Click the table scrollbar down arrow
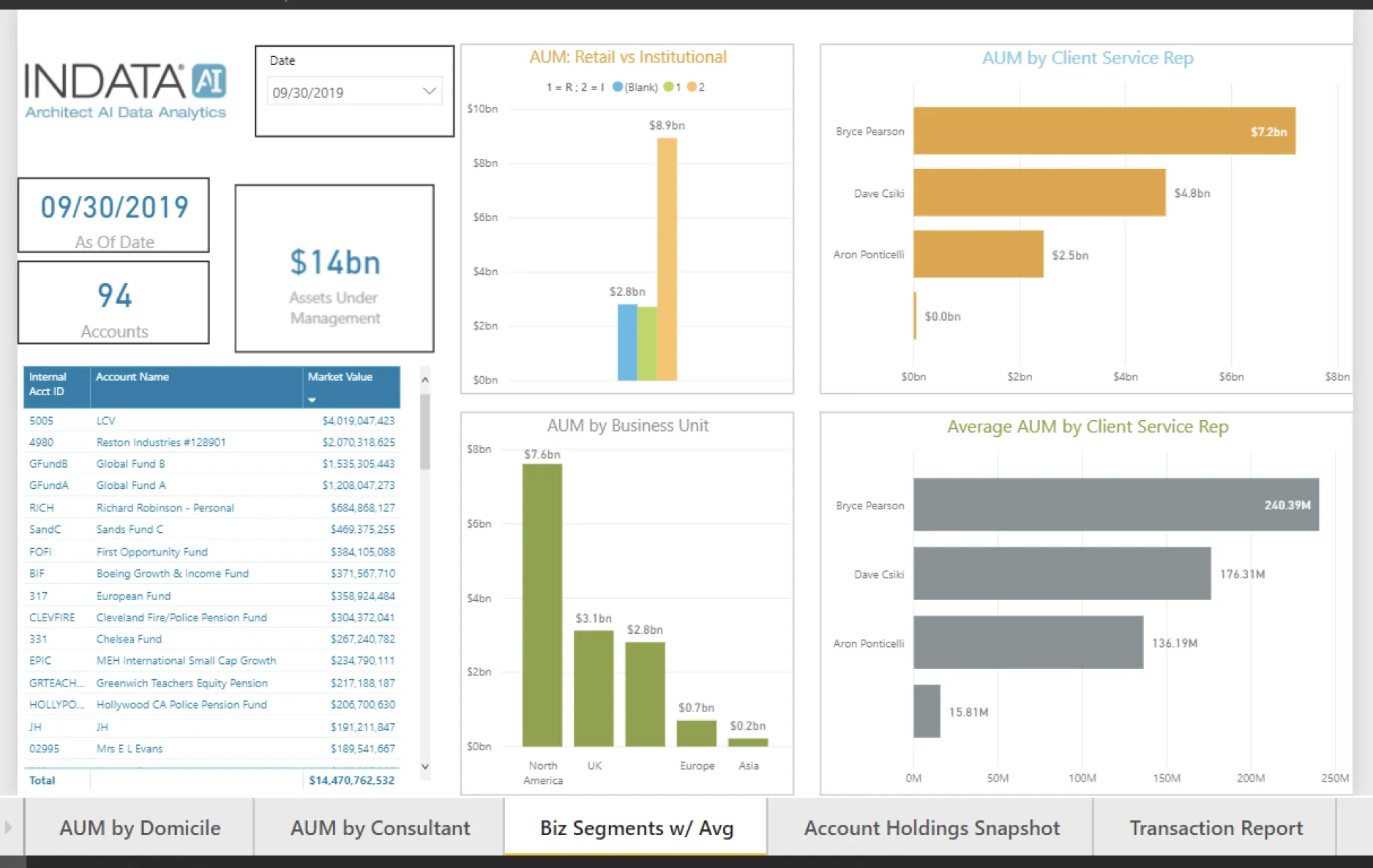Screen dimensions: 1373x868 click(x=424, y=767)
